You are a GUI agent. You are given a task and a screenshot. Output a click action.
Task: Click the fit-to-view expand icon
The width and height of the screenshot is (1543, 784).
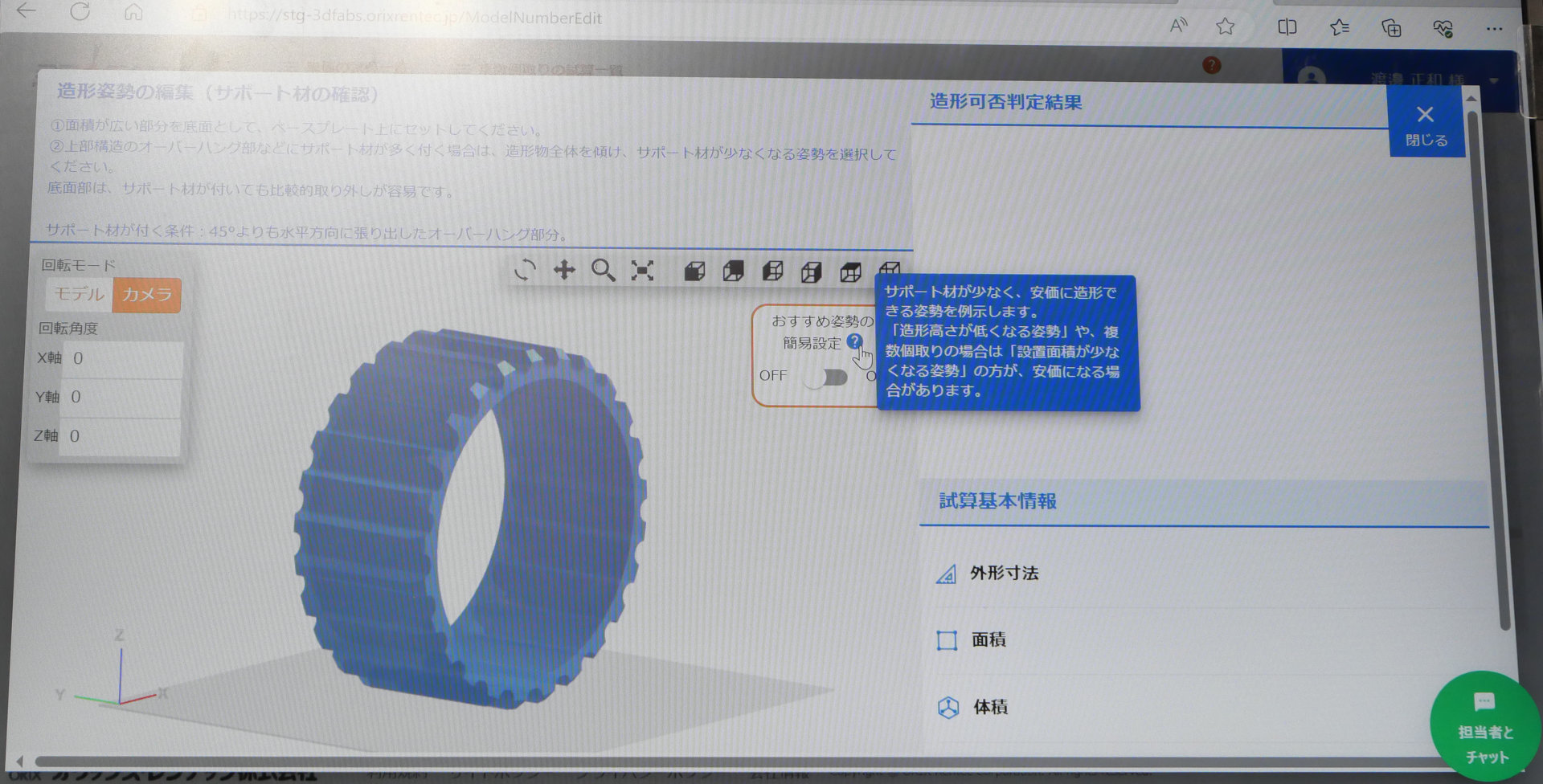pyautogui.click(x=642, y=271)
